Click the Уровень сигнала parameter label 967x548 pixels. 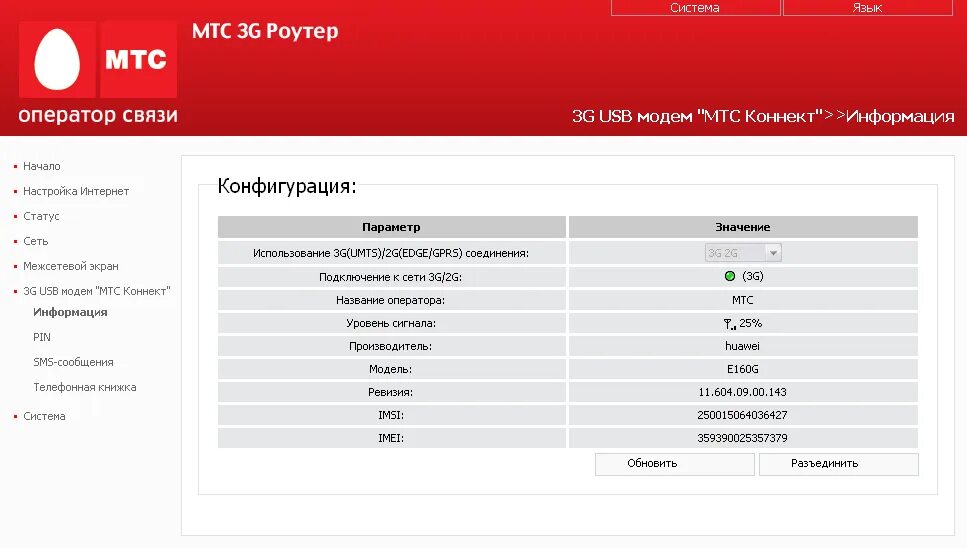click(x=391, y=323)
